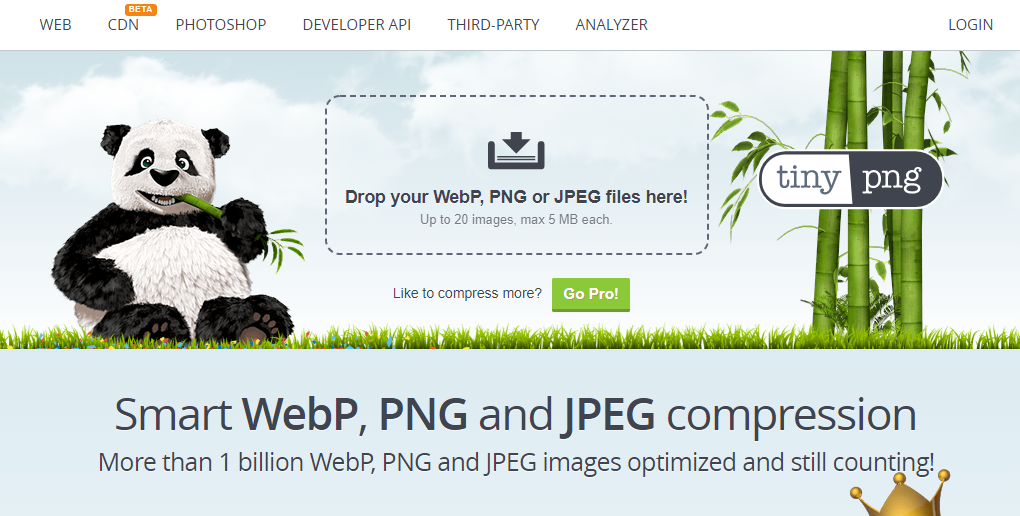Click the dashed file drop zone
Screen dimensions: 1020x516
(x=517, y=175)
